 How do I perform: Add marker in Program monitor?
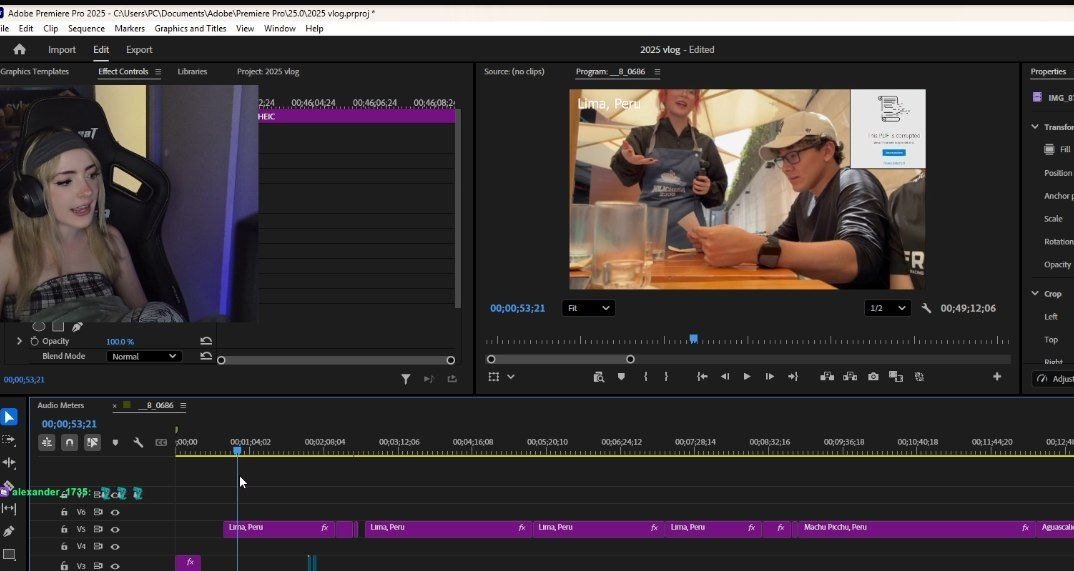click(x=621, y=377)
